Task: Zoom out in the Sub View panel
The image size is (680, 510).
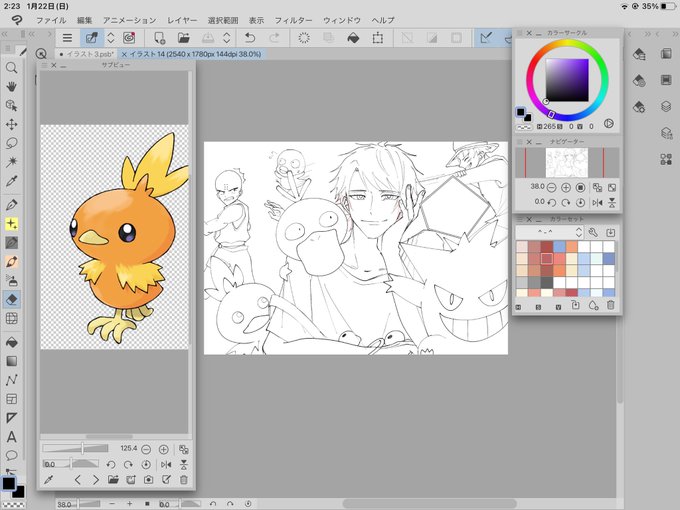Action: [146, 449]
